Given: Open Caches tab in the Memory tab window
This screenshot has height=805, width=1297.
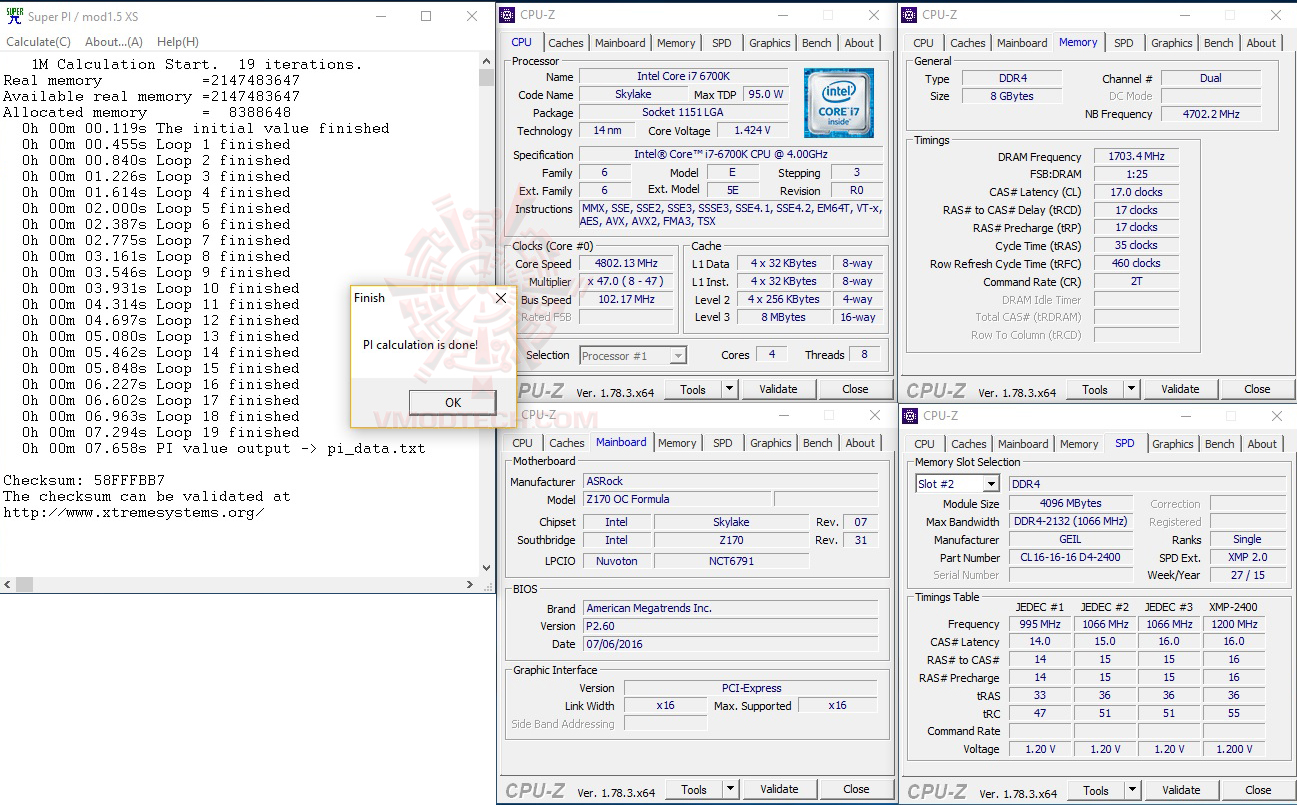Looking at the screenshot, I should (968, 43).
